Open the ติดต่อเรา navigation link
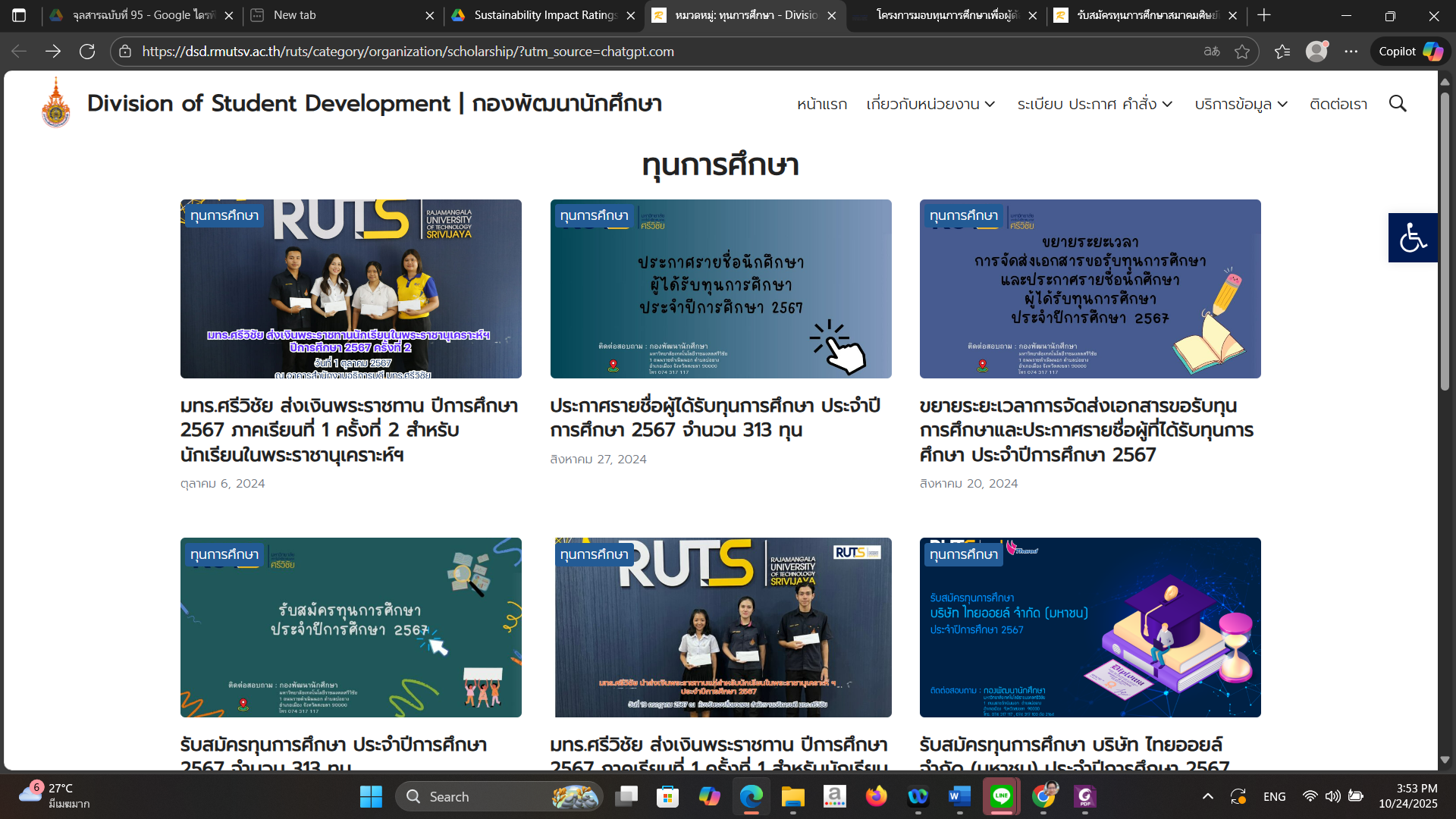Viewport: 1456px width, 819px height. [1338, 104]
